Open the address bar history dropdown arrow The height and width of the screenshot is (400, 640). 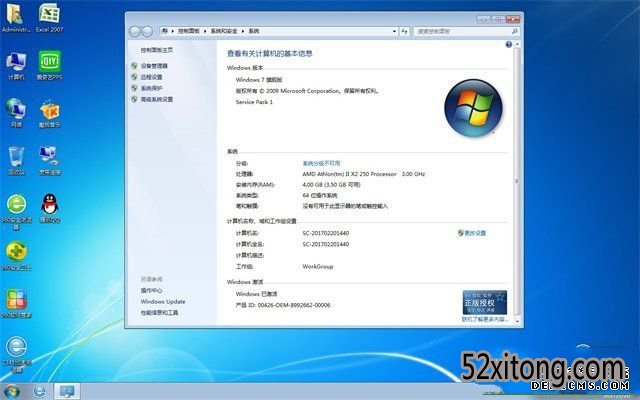point(394,31)
